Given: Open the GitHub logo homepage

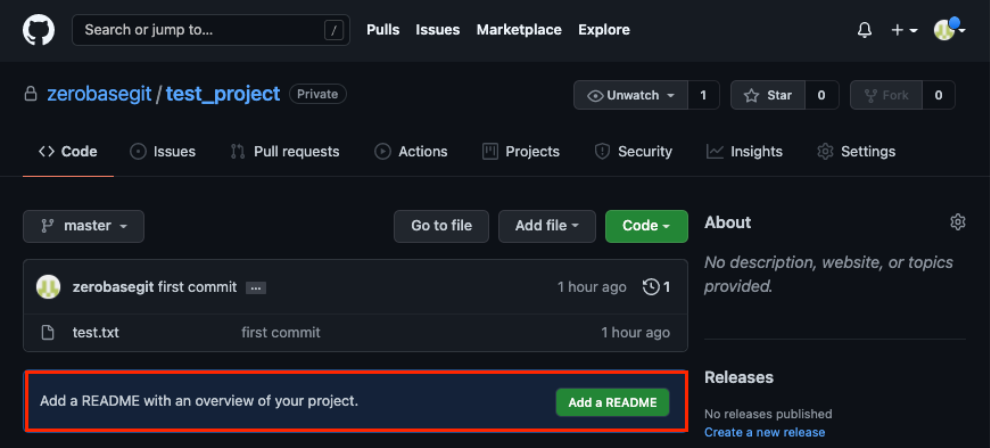Looking at the screenshot, I should [39, 30].
